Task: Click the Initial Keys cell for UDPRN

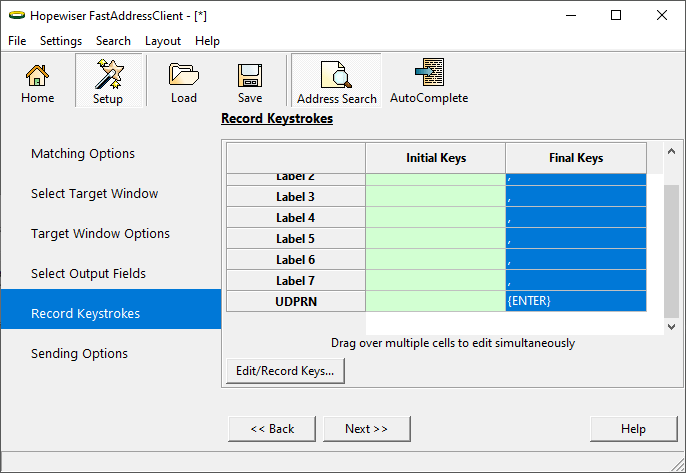Action: pos(436,301)
